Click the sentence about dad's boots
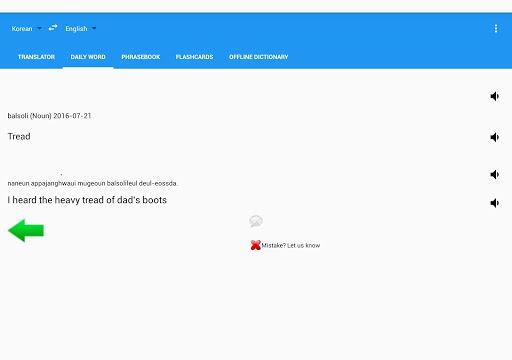512x360 pixels. 87,200
